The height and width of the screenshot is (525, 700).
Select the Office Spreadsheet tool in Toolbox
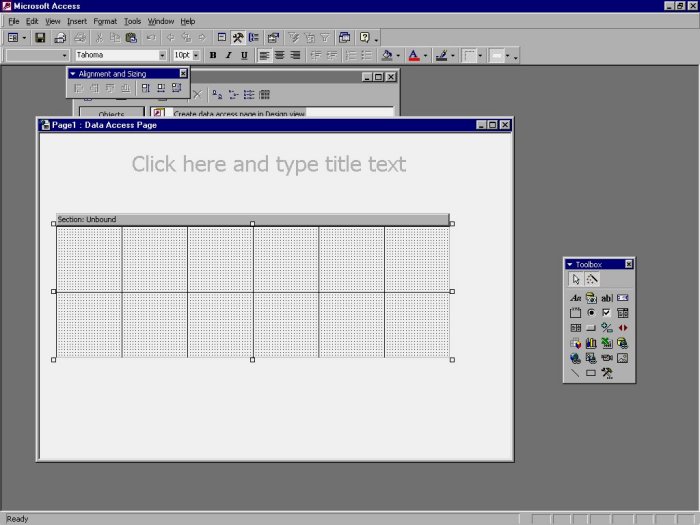pos(606,343)
